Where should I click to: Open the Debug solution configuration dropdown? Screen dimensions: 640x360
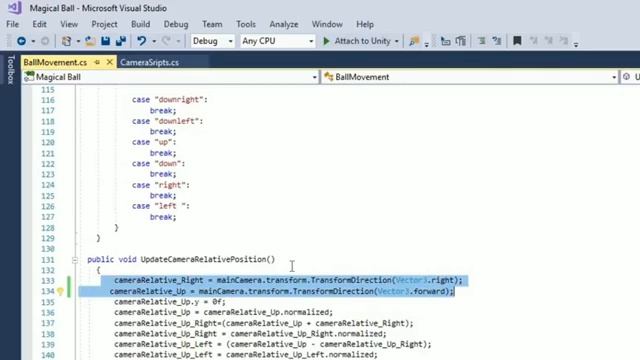pos(213,41)
